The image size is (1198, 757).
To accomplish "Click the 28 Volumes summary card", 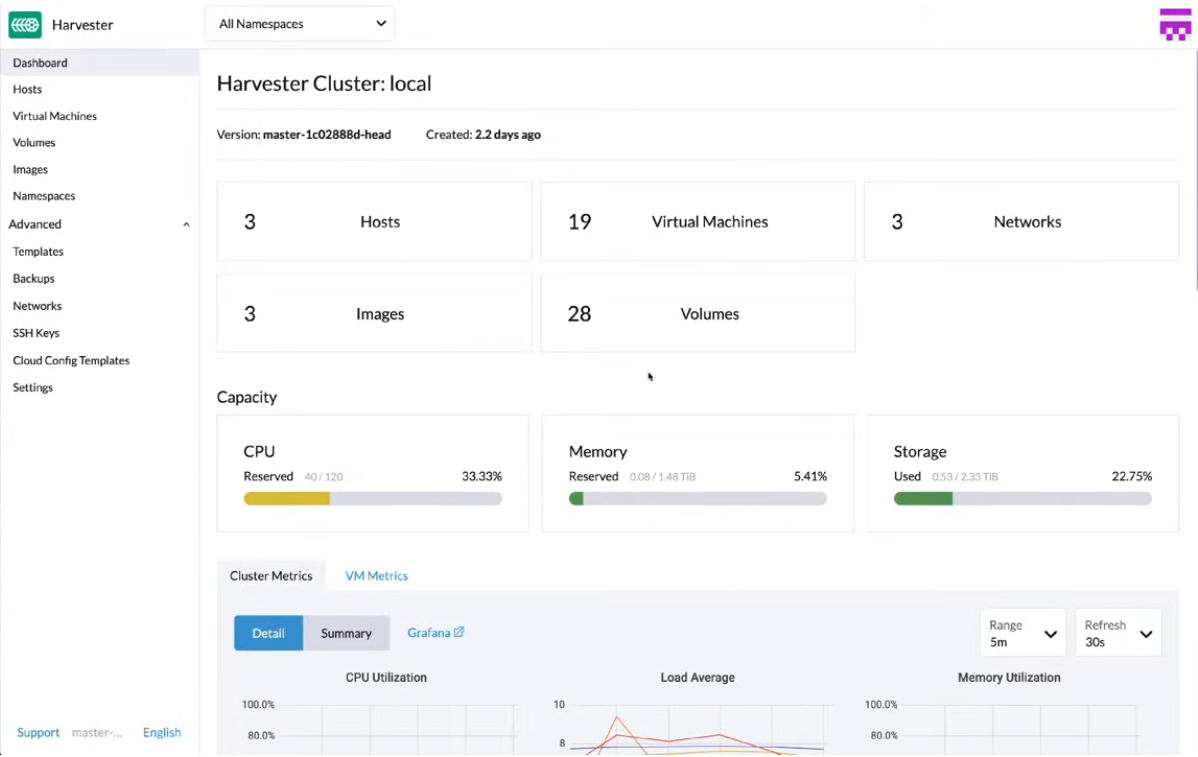I will point(698,313).
